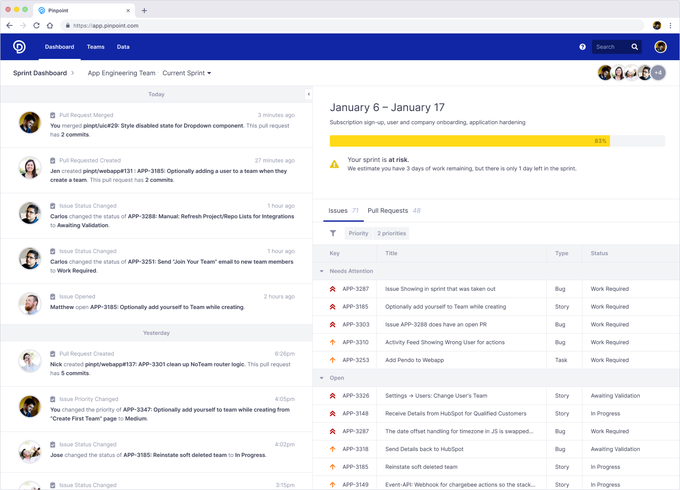Viewport: 680px width, 490px height.
Task: Click the high priority icon for APP-3287 bug
Action: pos(333,289)
